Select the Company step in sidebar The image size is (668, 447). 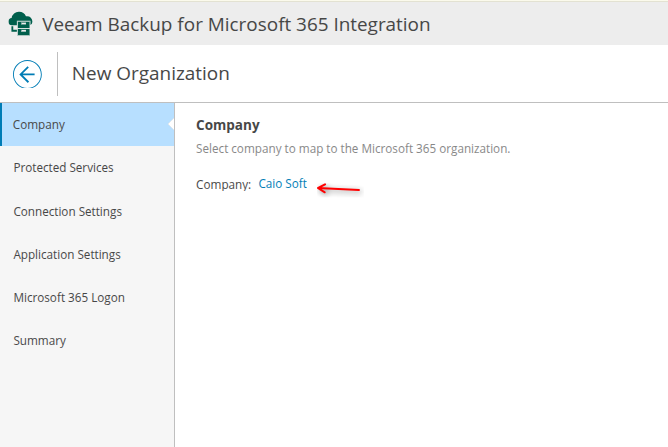40,125
